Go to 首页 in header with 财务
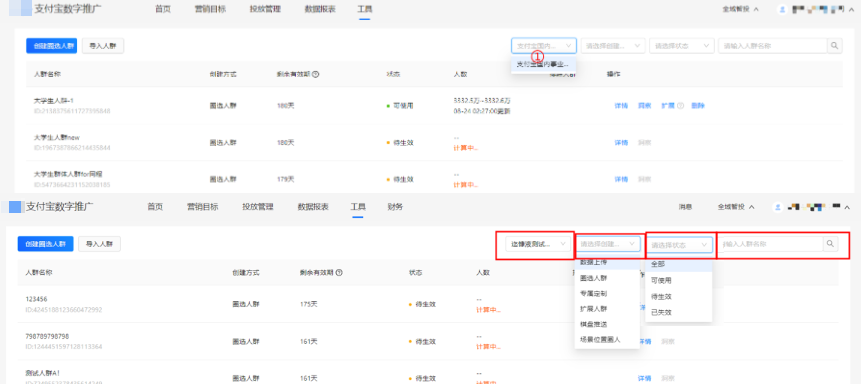The height and width of the screenshot is (384, 861). click(x=155, y=207)
